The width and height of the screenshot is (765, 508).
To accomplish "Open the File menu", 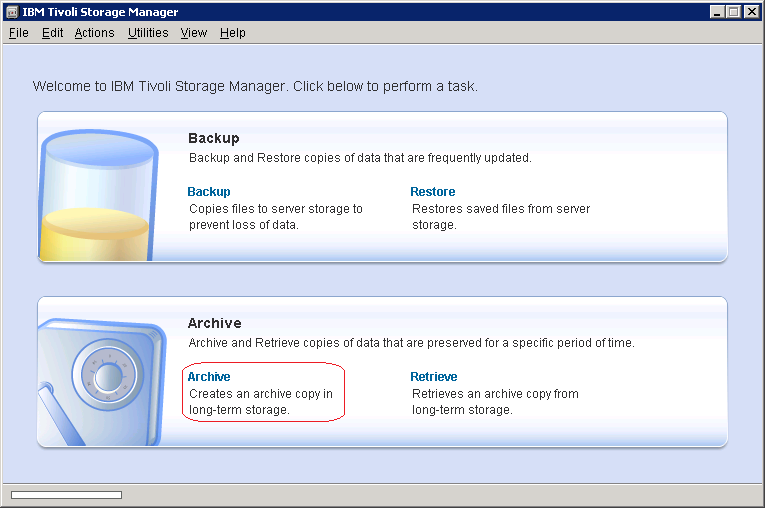I will click(x=18, y=33).
